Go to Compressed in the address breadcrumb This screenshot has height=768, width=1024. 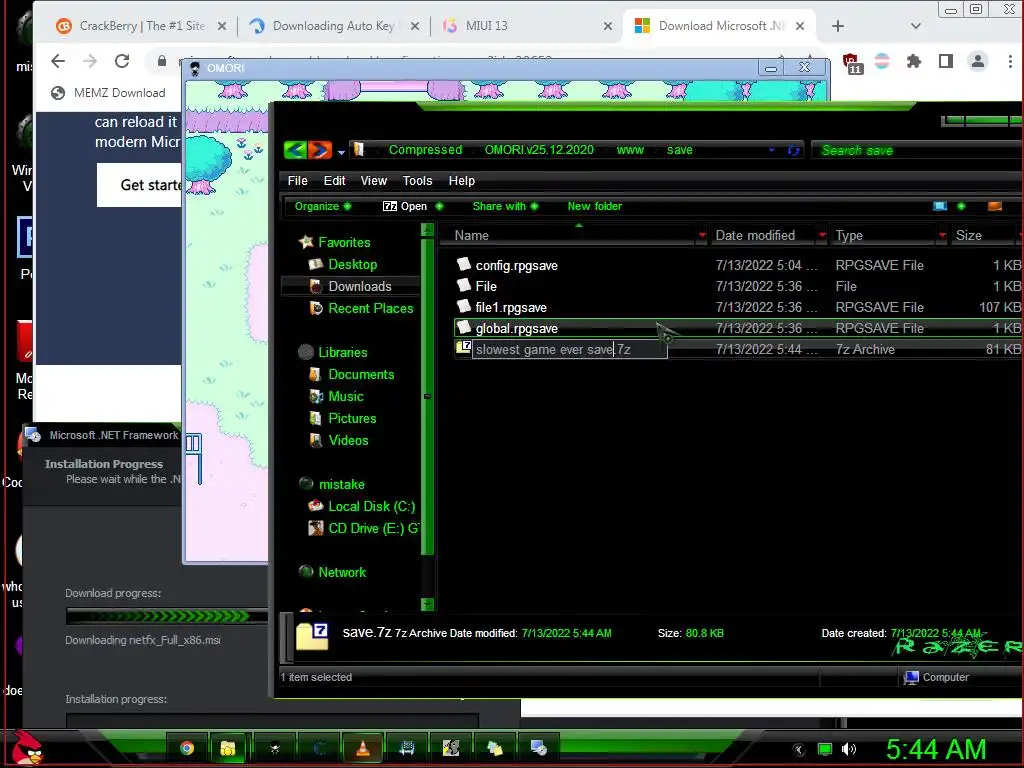point(425,150)
